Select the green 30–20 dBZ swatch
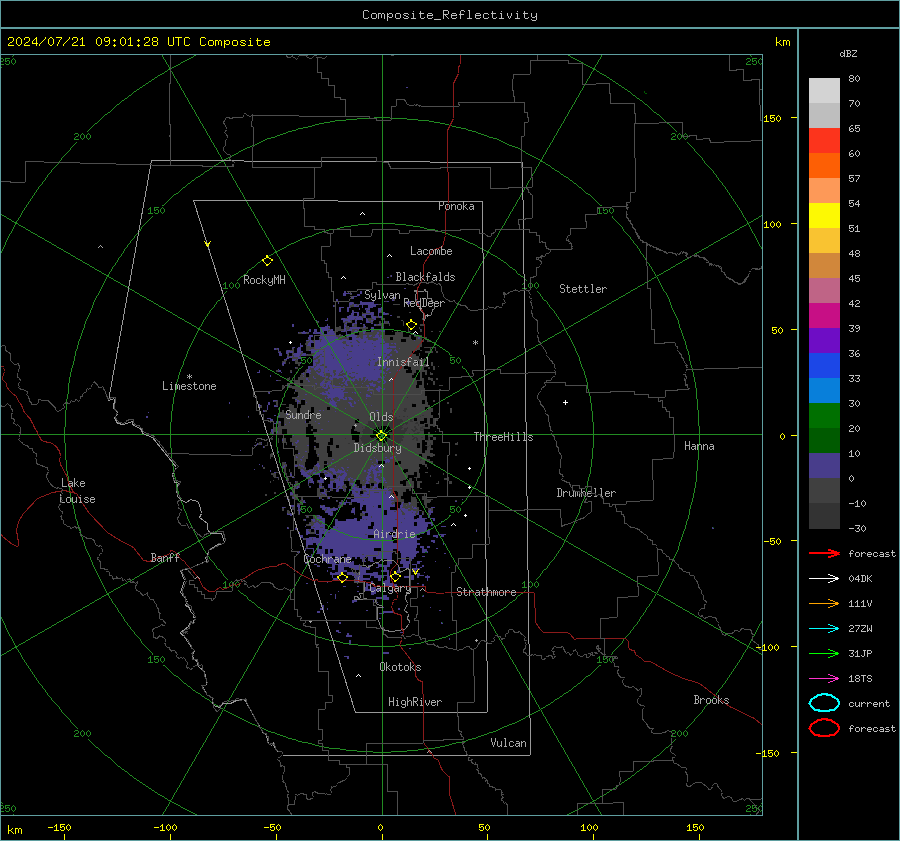The width and height of the screenshot is (900, 841). 824,415
